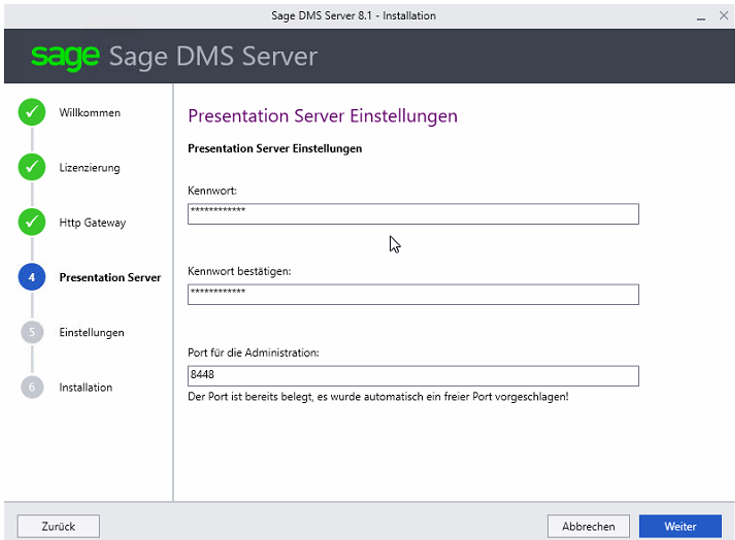Focus the Kennwort password field
735x540 pixels.
coord(412,214)
